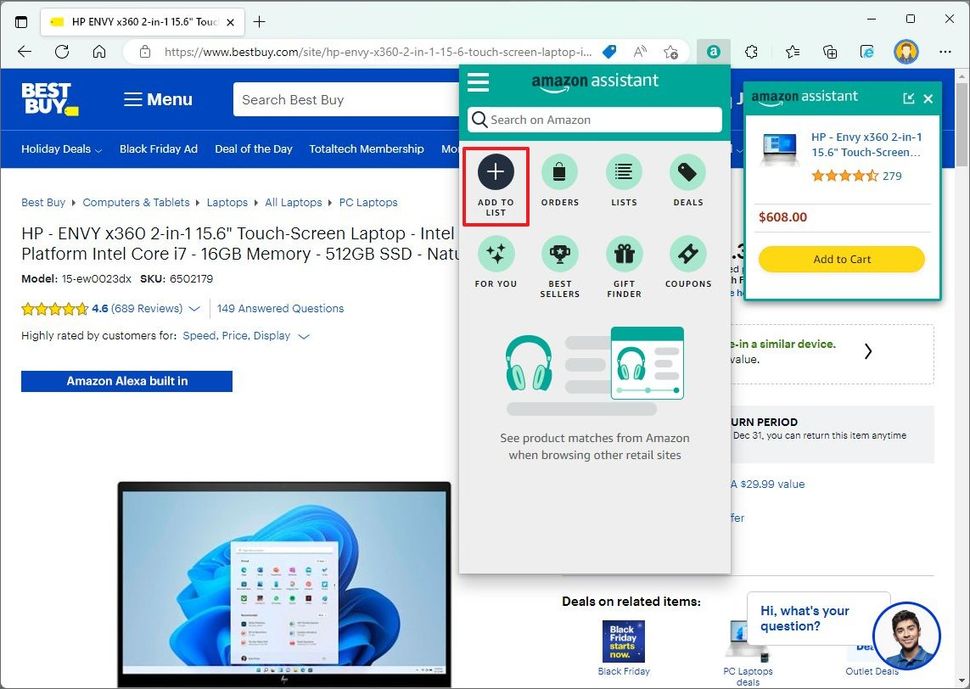The width and height of the screenshot is (970, 689).
Task: Open the Amazon Assistant hamburger menu
Action: [478, 82]
